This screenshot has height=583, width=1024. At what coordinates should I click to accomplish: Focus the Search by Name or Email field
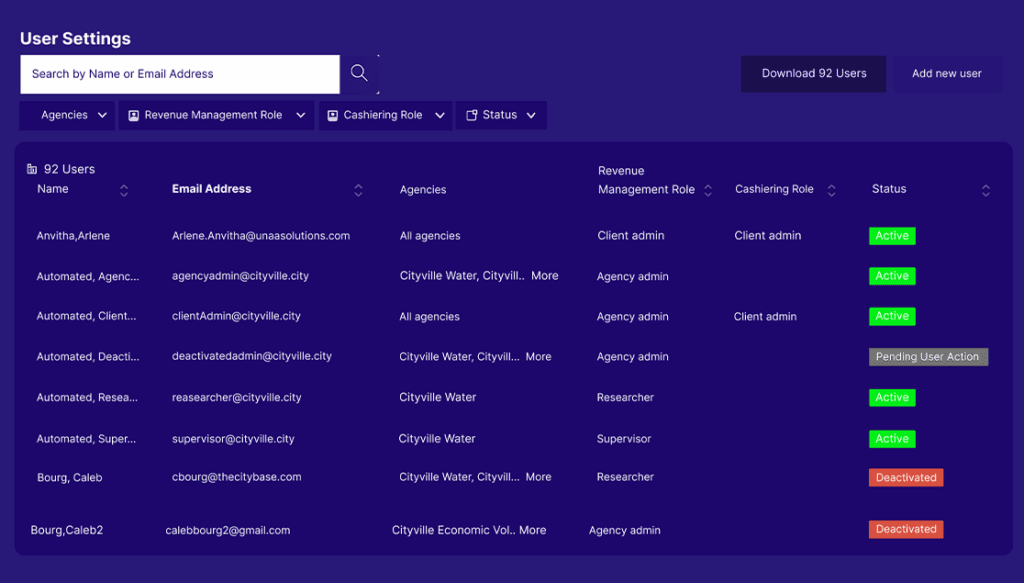click(x=180, y=74)
